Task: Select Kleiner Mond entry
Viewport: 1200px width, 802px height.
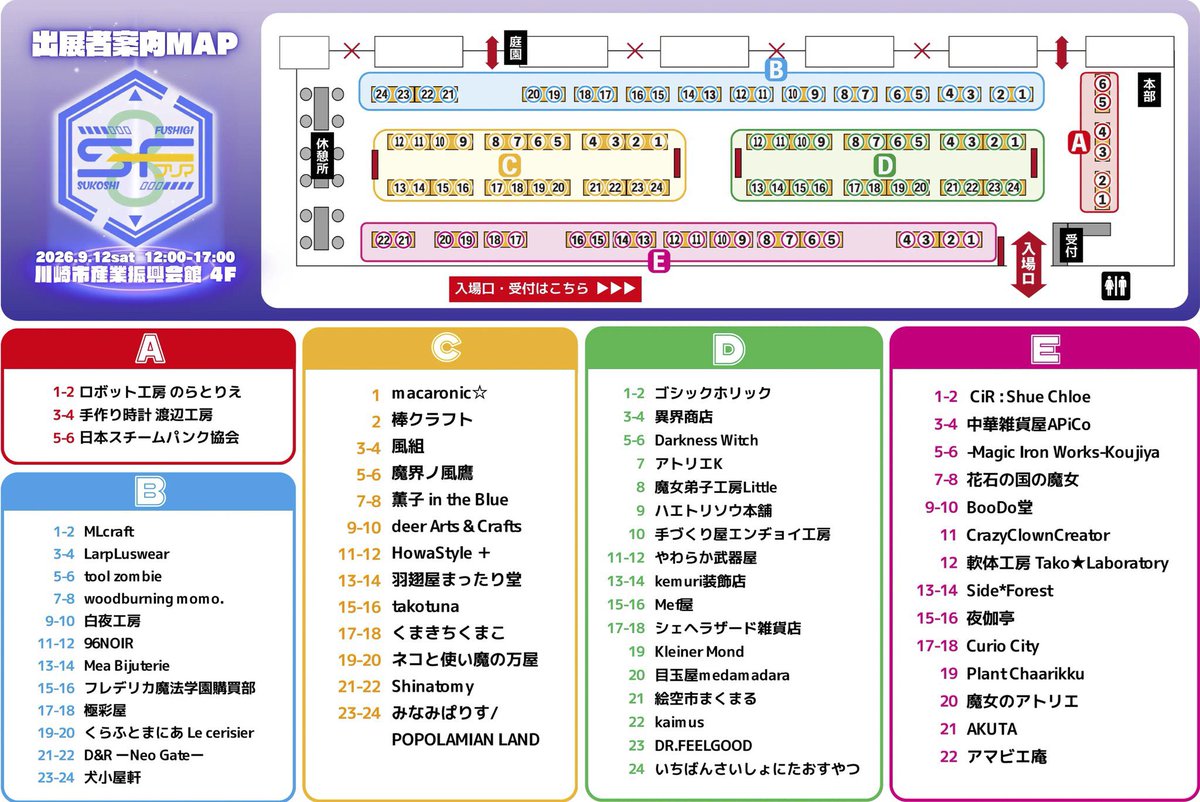Action: (699, 652)
